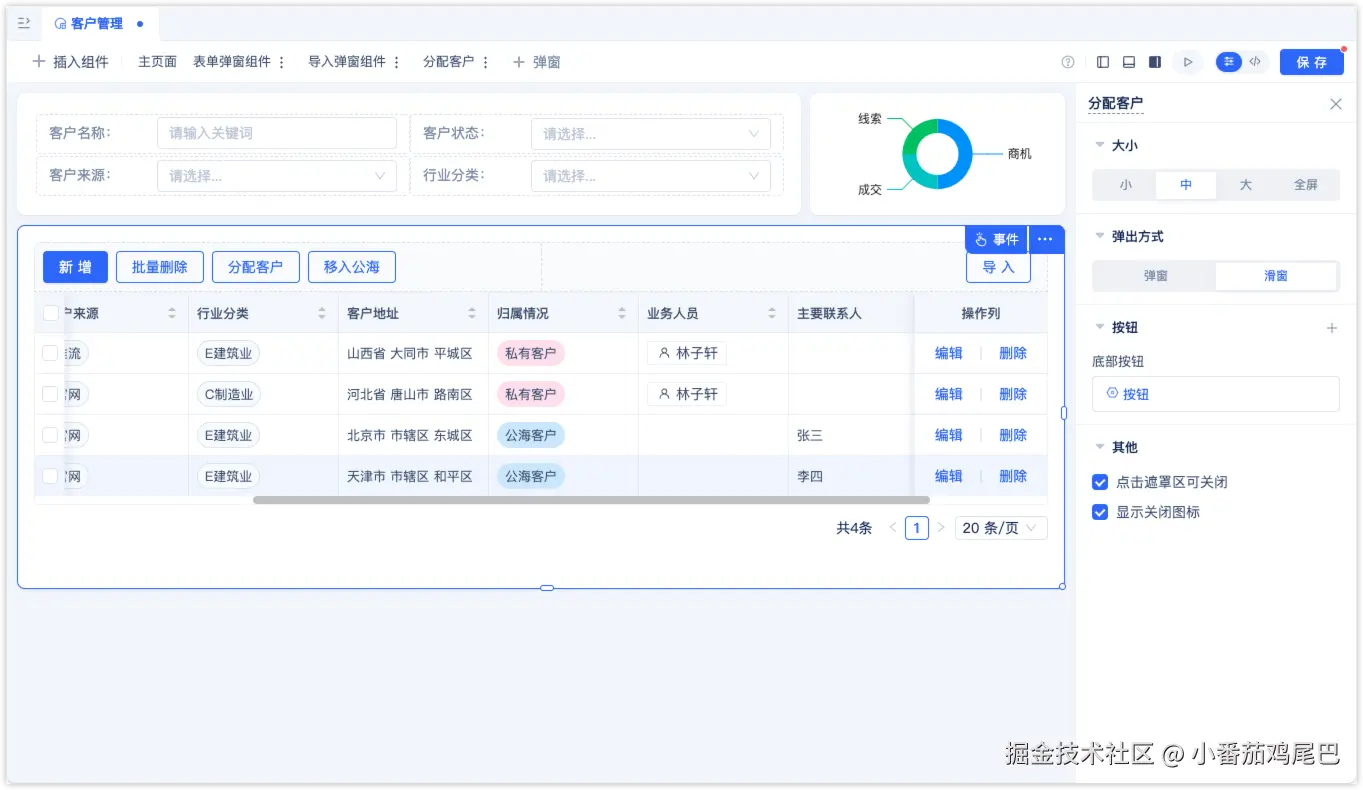Switch to the 导入弹窗组件 tab
This screenshot has width=1363, height=790.
[347, 62]
